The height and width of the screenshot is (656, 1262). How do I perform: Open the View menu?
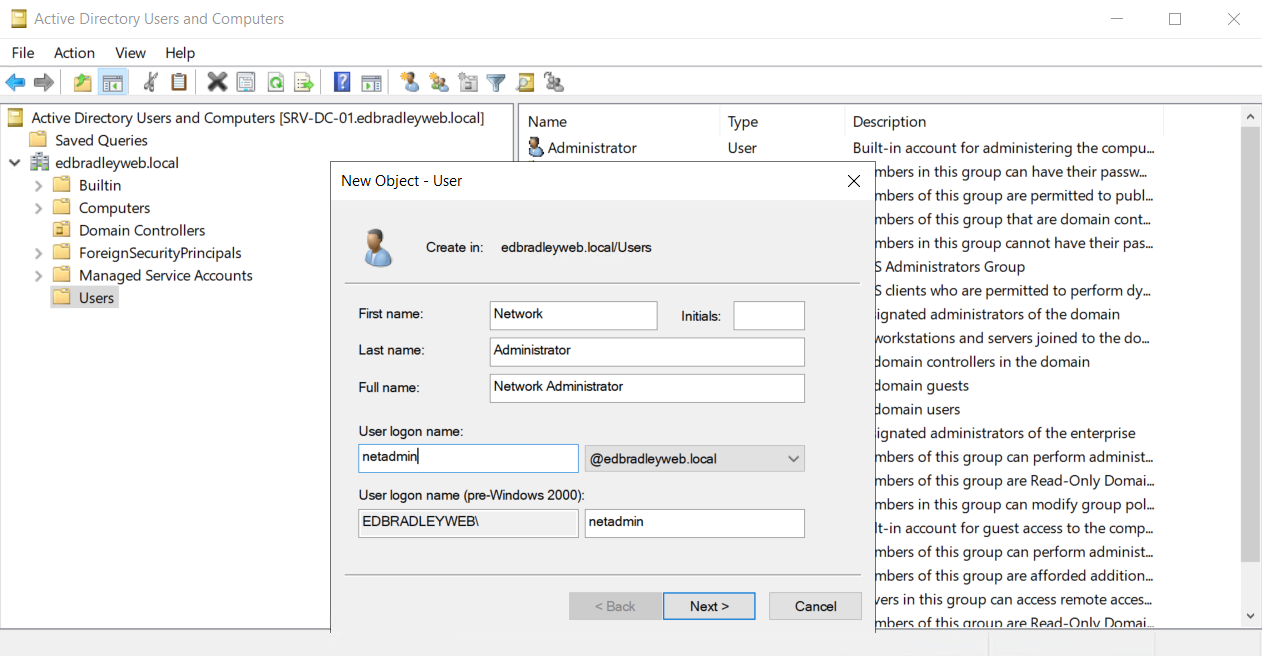tap(130, 52)
